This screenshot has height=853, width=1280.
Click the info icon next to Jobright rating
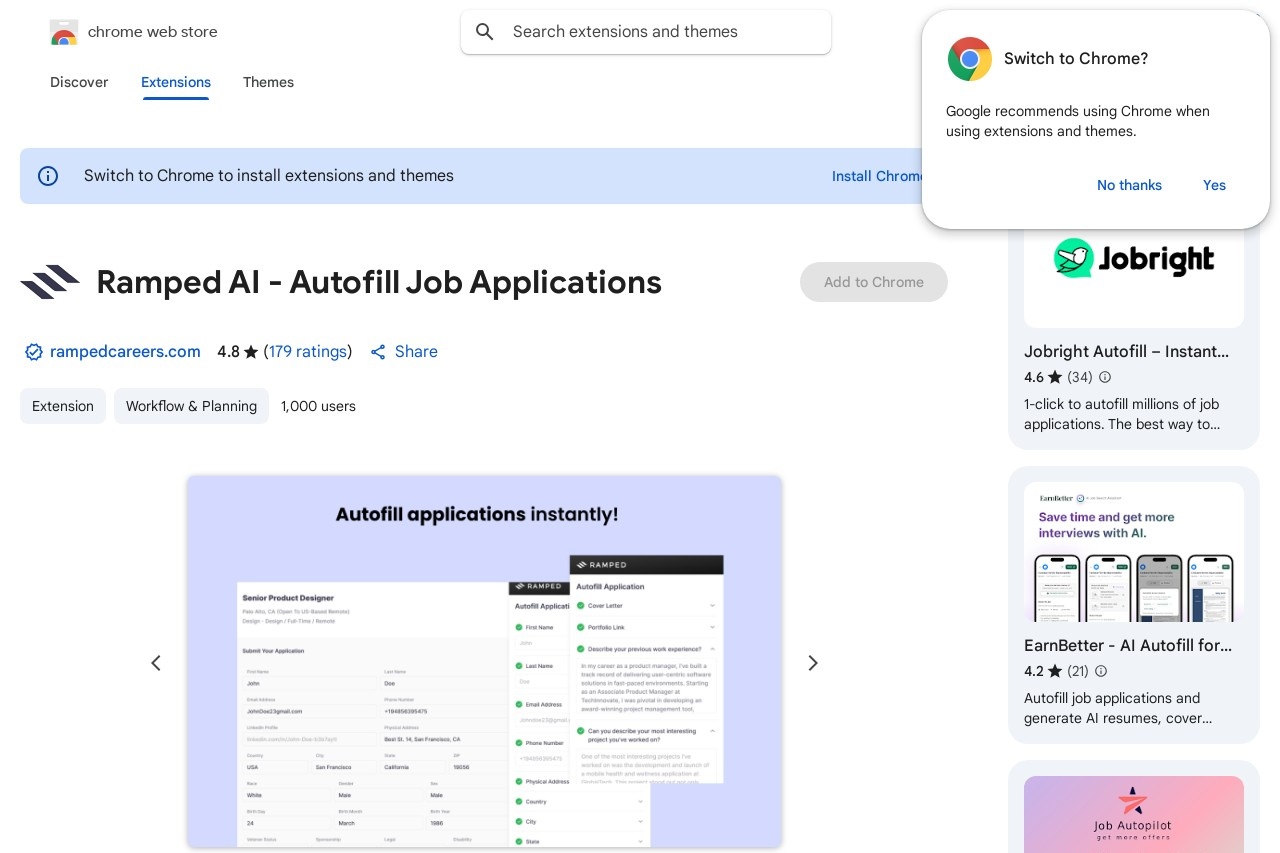tap(1105, 377)
